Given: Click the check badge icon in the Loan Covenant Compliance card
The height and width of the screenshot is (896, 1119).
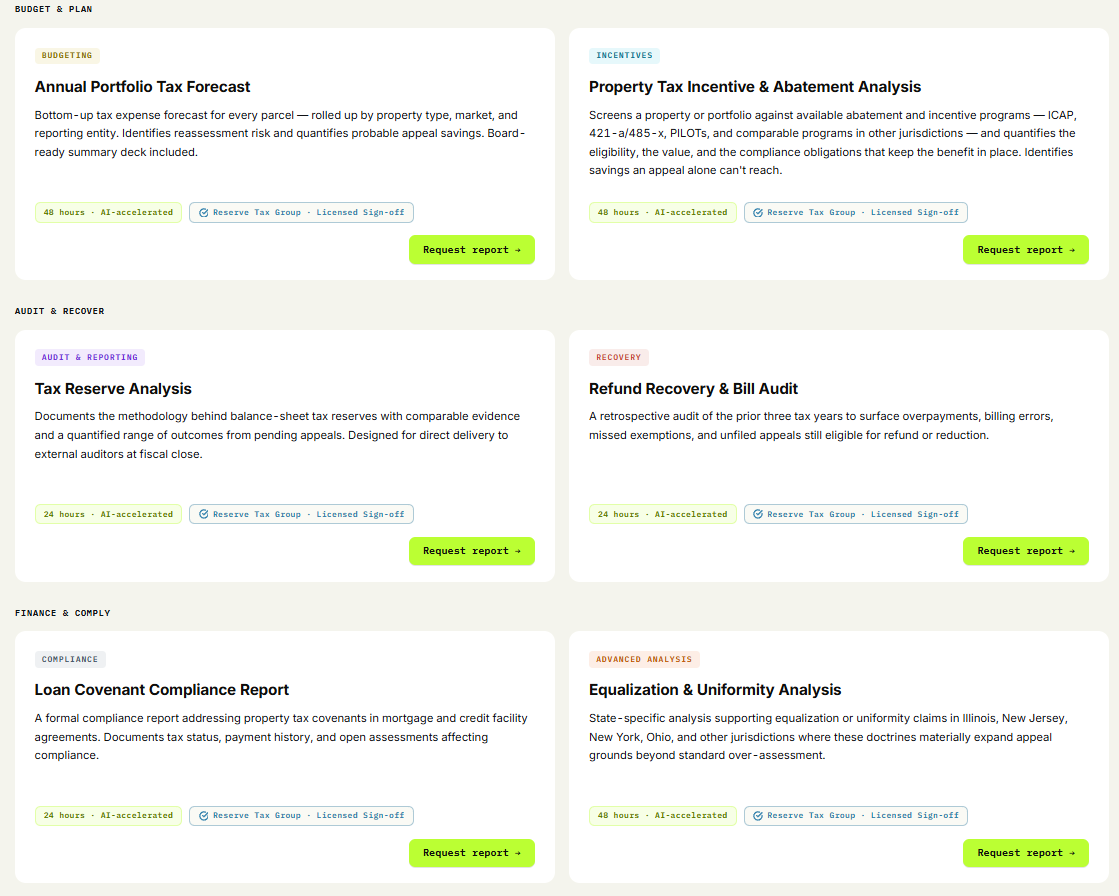Looking at the screenshot, I should 203,816.
